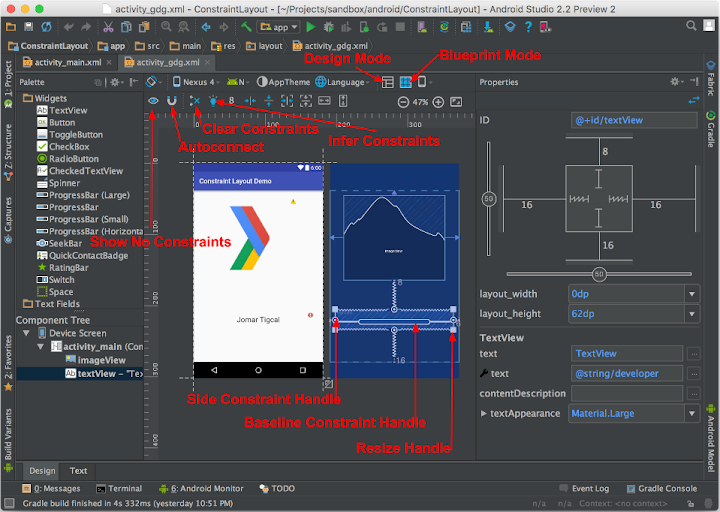Click the Clear Constraints icon
720x512 pixels.
coord(195,101)
